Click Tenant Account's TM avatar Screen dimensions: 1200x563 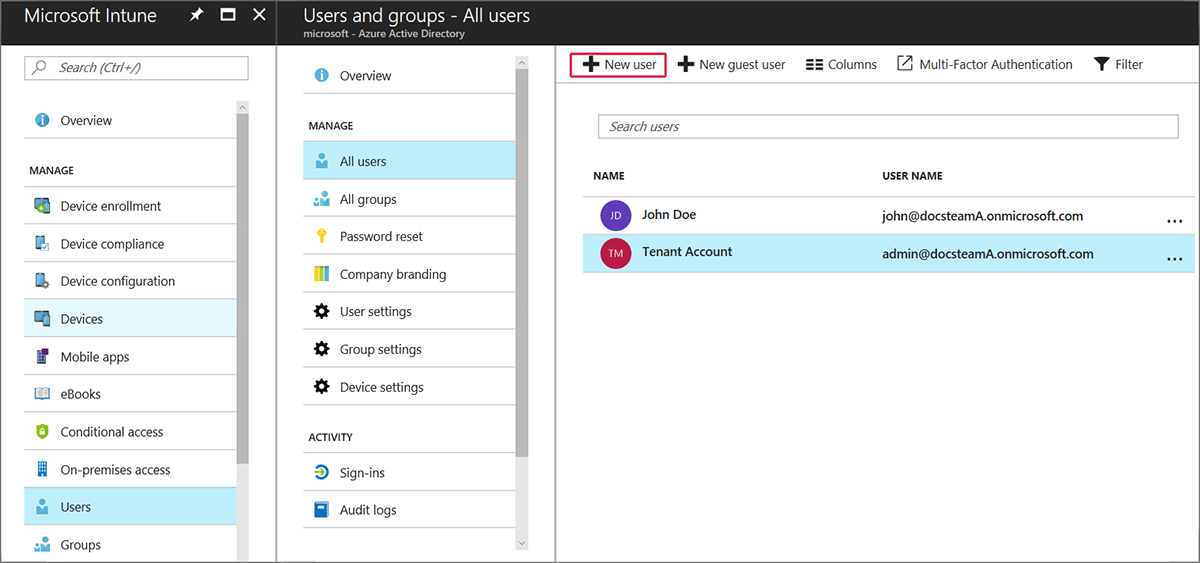click(x=615, y=253)
